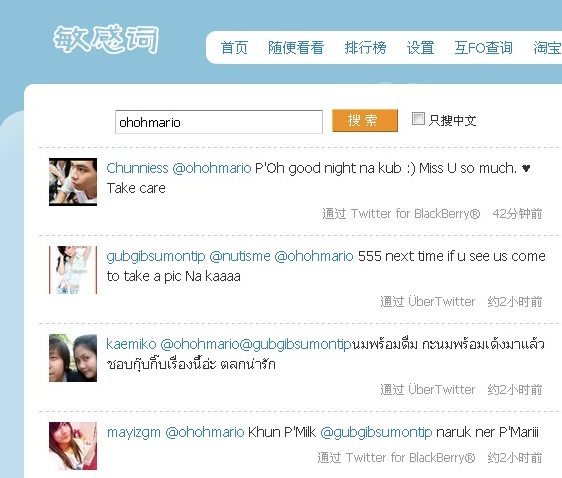Toggle the 只搜中文 checkbox
This screenshot has height=478, width=562.
pyautogui.click(x=418, y=119)
